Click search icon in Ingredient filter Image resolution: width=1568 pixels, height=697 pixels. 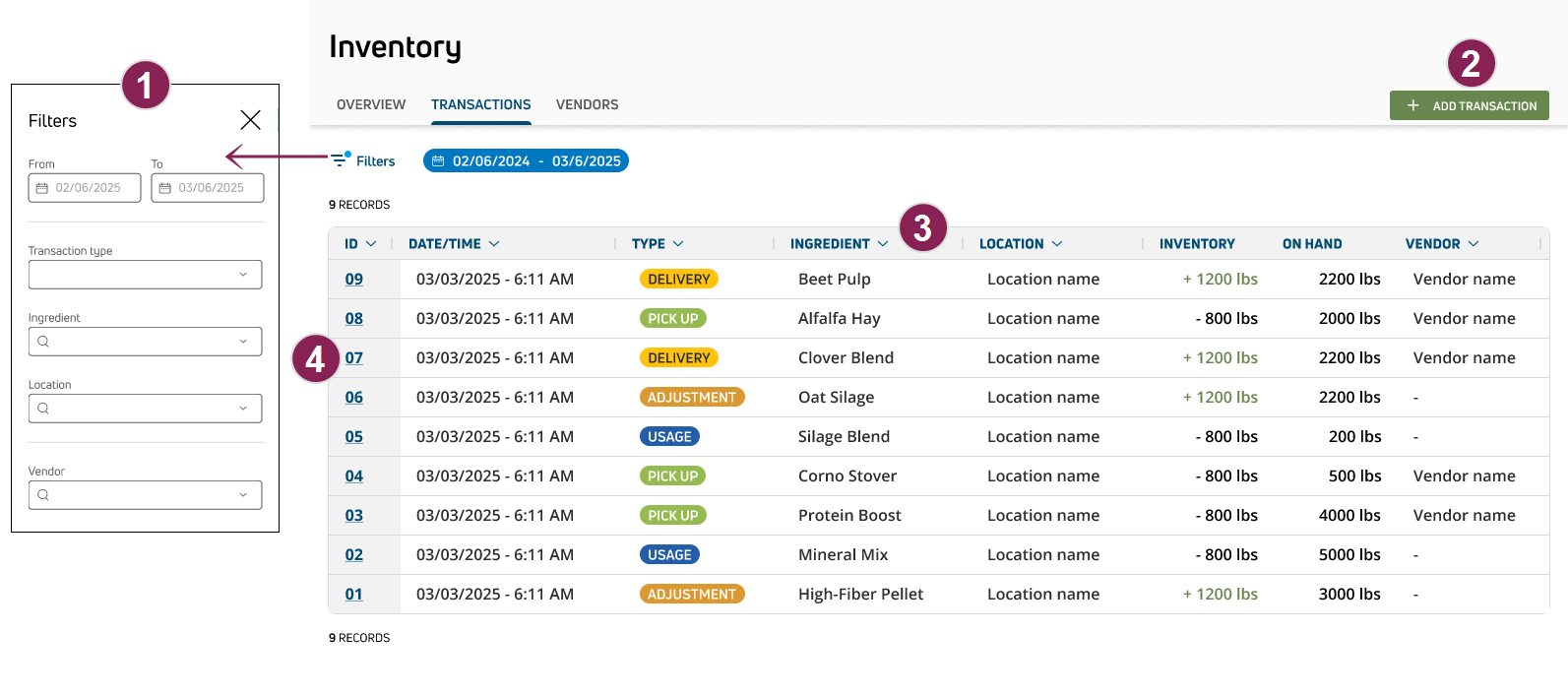pyautogui.click(x=43, y=342)
